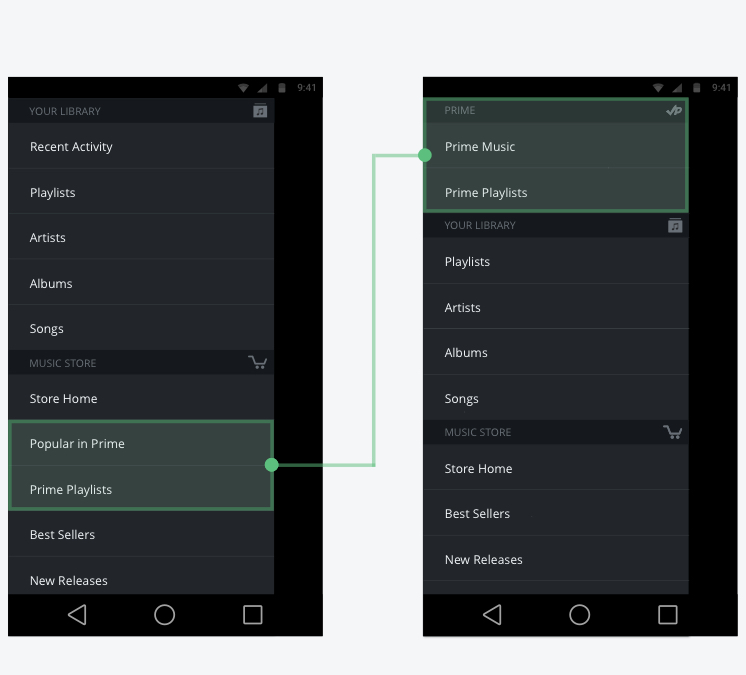Click YOUR LIBRARY header in right phone
746x675 pixels.
556,225
